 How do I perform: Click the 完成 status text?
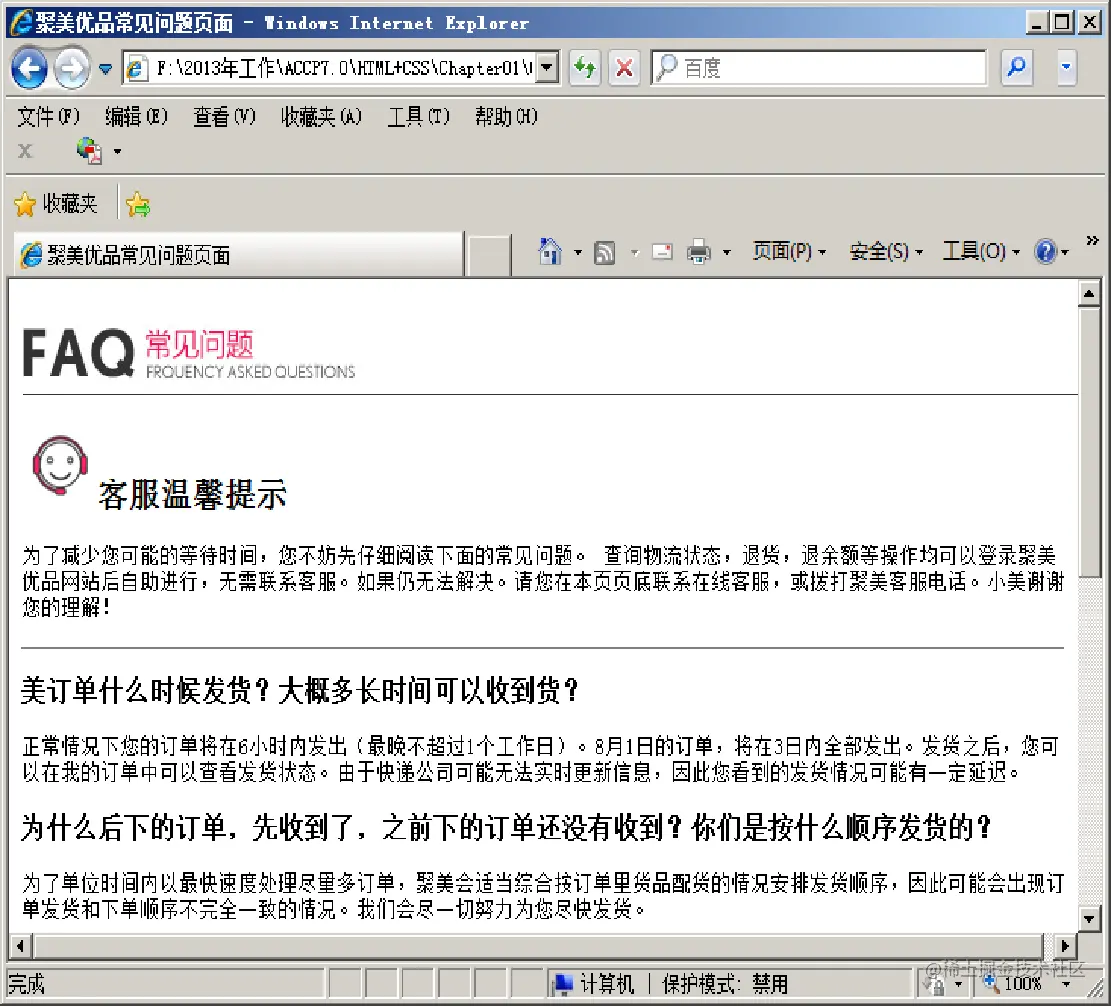pos(26,984)
